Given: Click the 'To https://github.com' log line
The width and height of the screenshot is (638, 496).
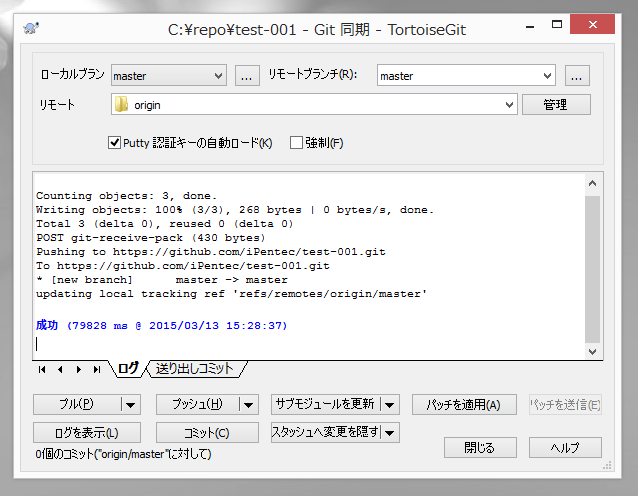Looking at the screenshot, I should pyautogui.click(x=183, y=266).
